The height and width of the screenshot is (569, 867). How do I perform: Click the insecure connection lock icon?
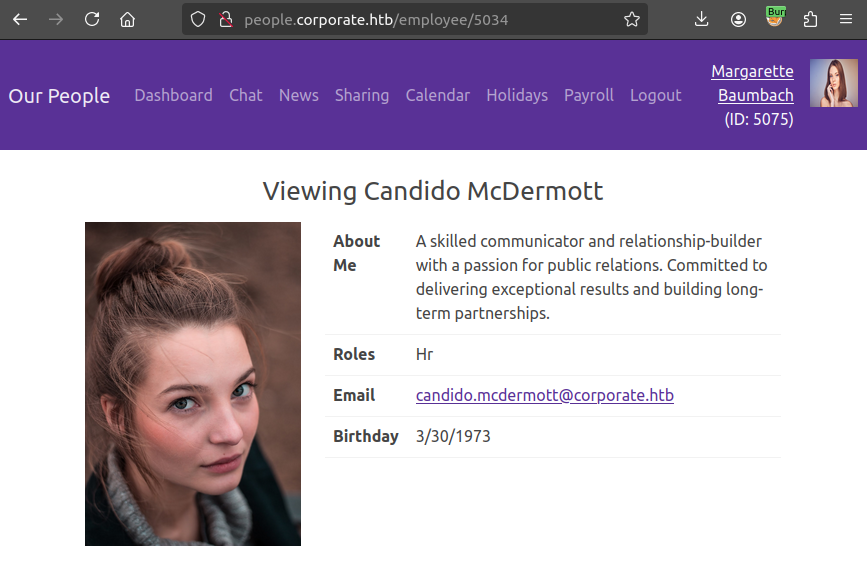[225, 19]
